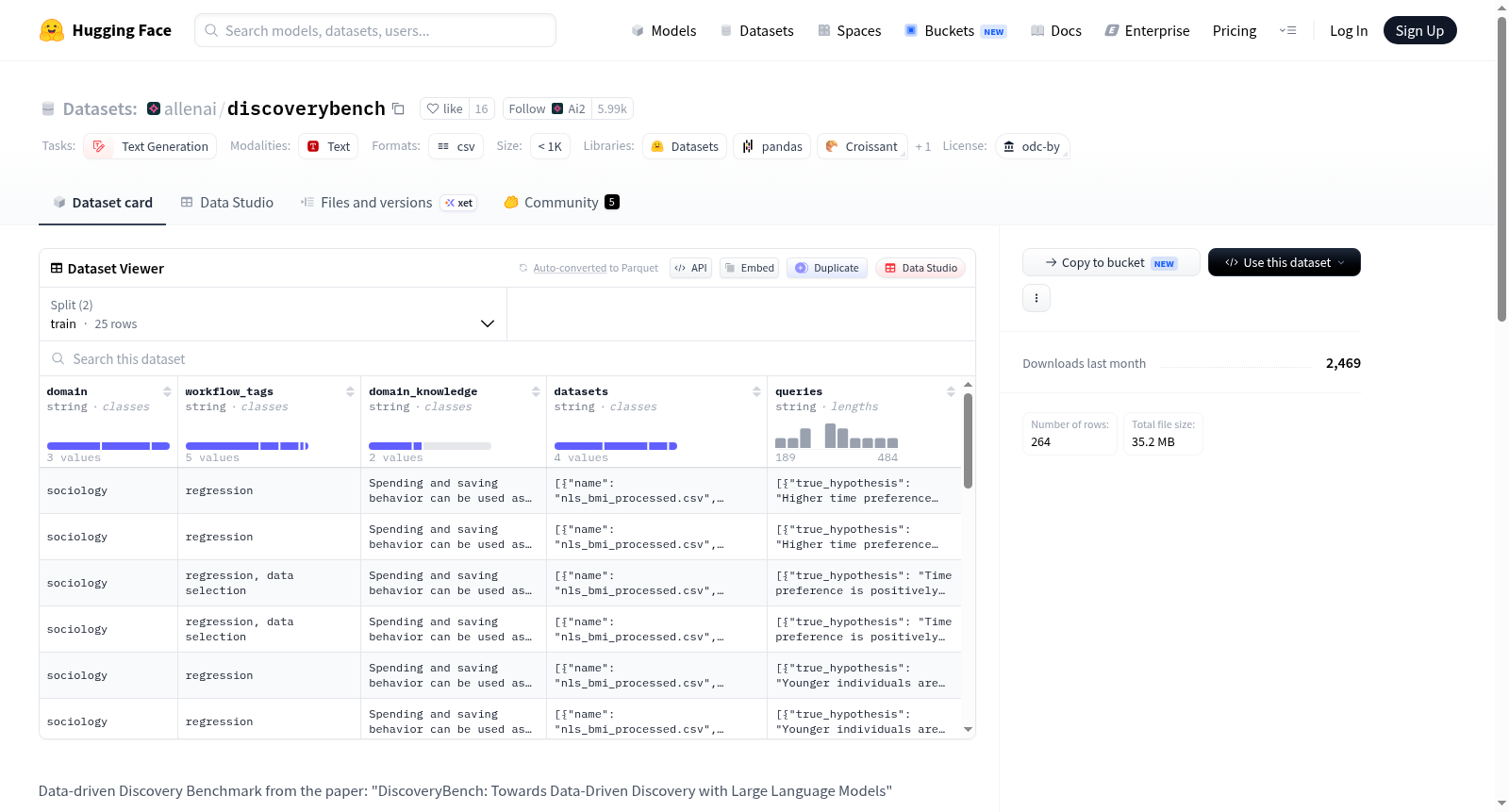Sort the queries column
This screenshot has width=1509, height=812.
[x=951, y=391]
